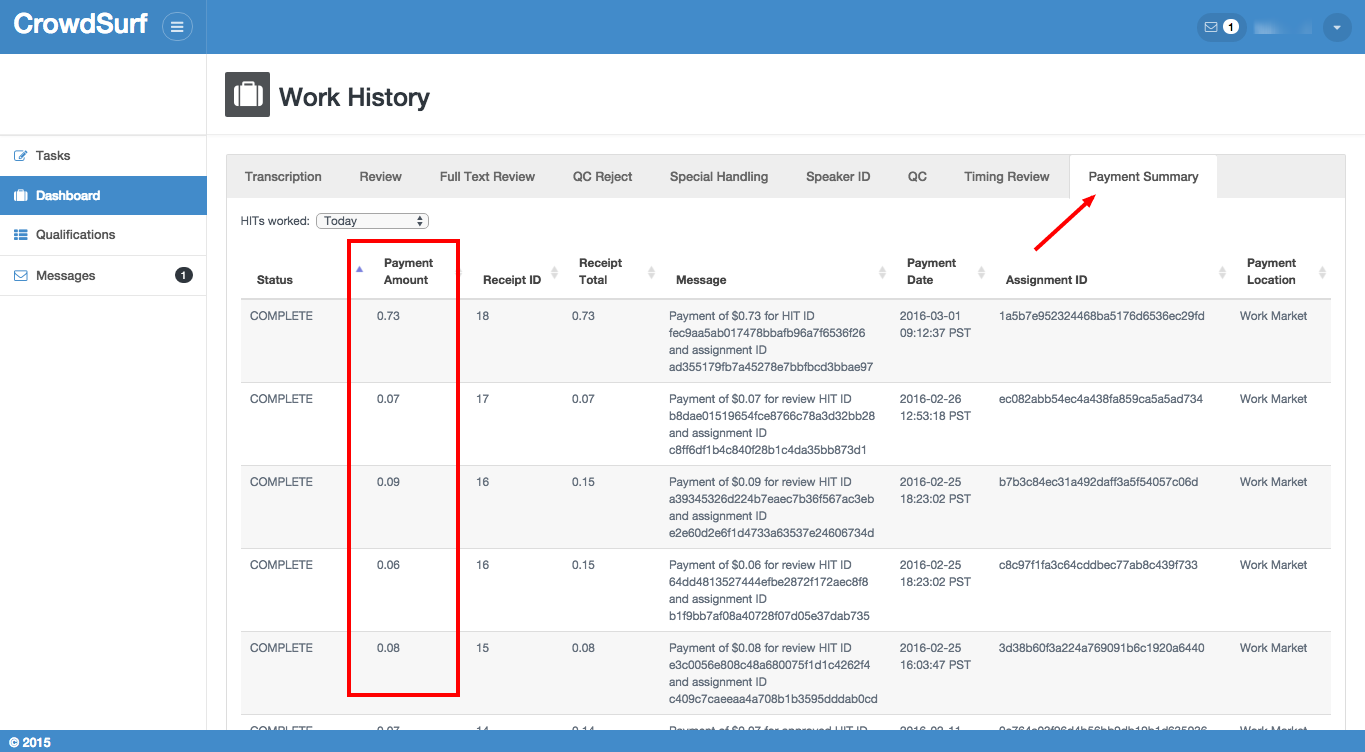Click receipt ID 17 cell
Image resolution: width=1365 pixels, height=752 pixels.
click(483, 399)
